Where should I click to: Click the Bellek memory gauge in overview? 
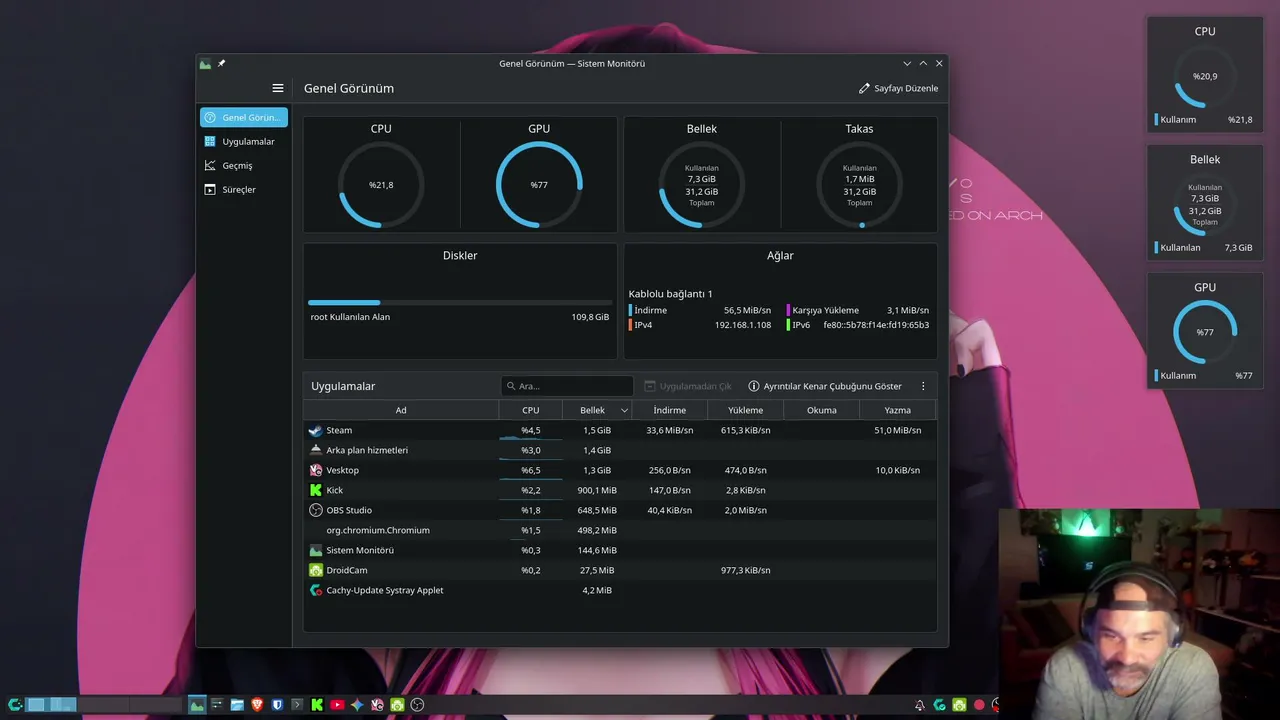[702, 185]
